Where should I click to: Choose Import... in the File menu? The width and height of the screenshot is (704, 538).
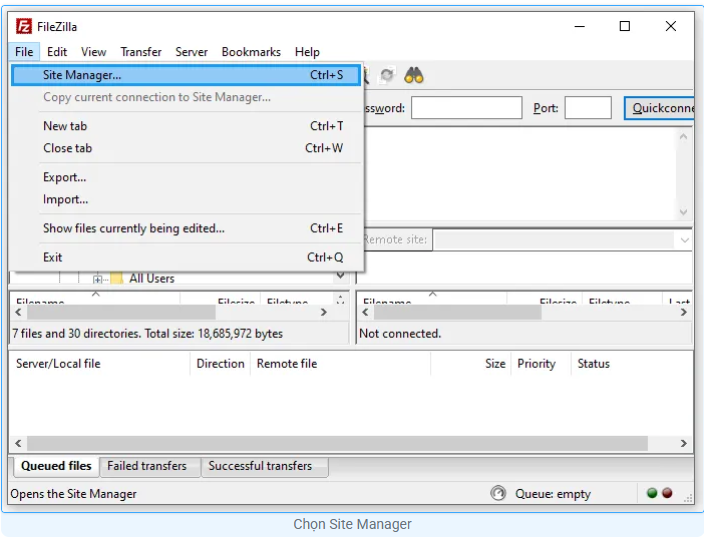[x=185, y=199]
